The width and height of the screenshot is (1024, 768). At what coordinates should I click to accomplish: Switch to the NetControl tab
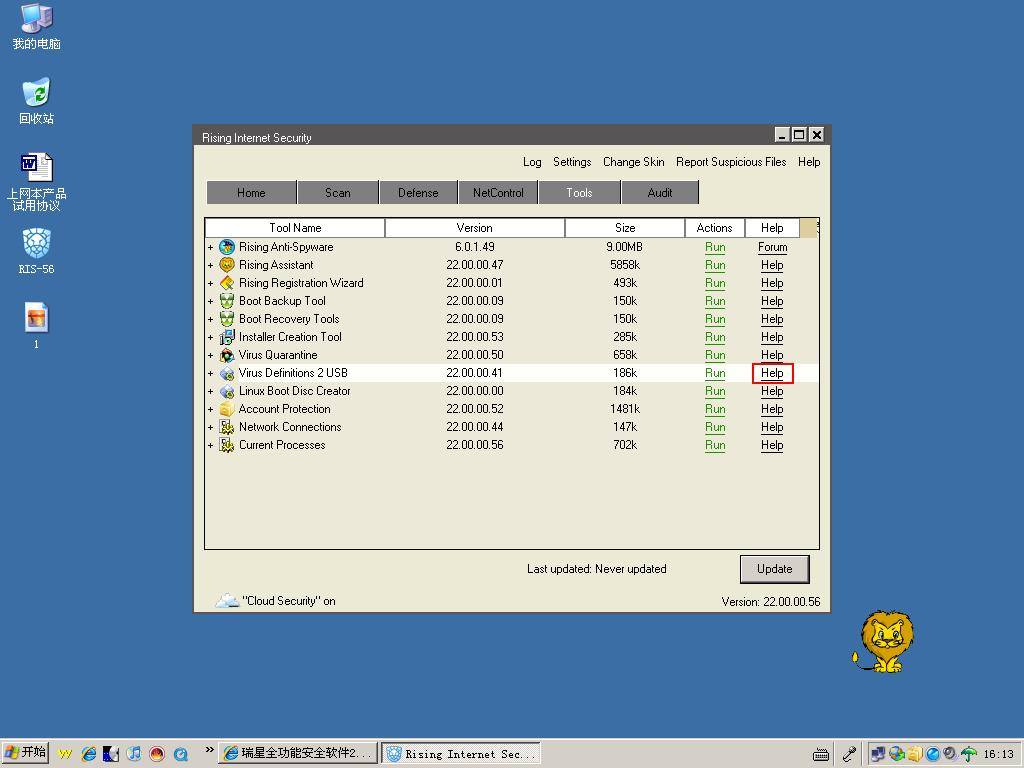[498, 193]
